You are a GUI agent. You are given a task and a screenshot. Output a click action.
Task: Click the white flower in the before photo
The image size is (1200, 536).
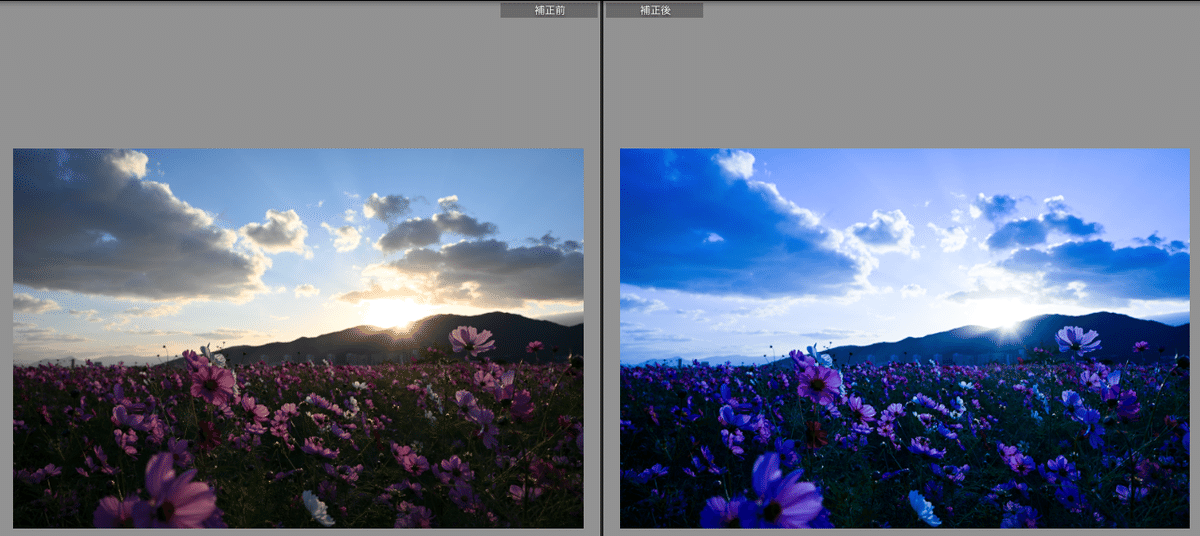click(x=318, y=508)
